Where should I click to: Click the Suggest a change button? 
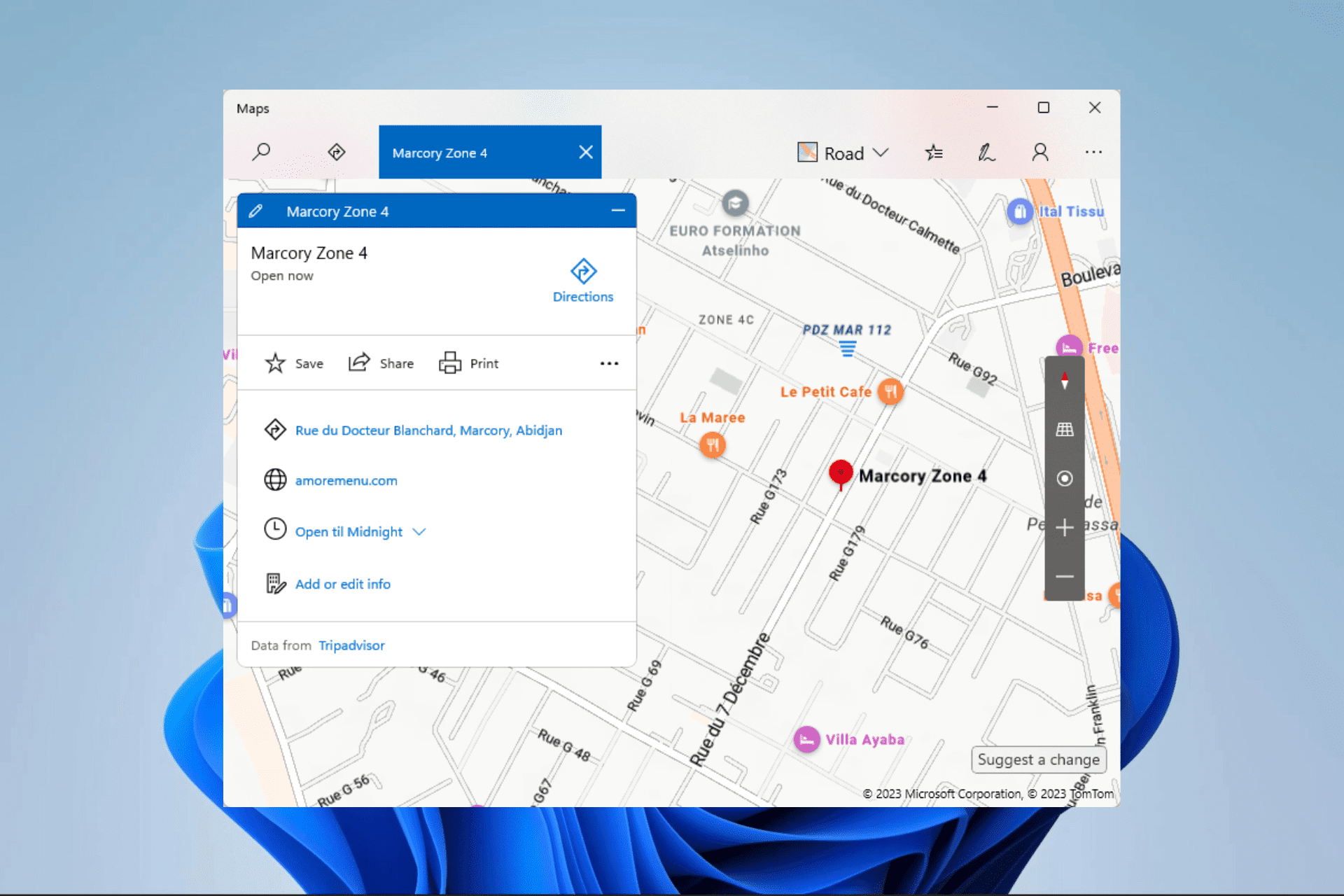[x=1038, y=759]
